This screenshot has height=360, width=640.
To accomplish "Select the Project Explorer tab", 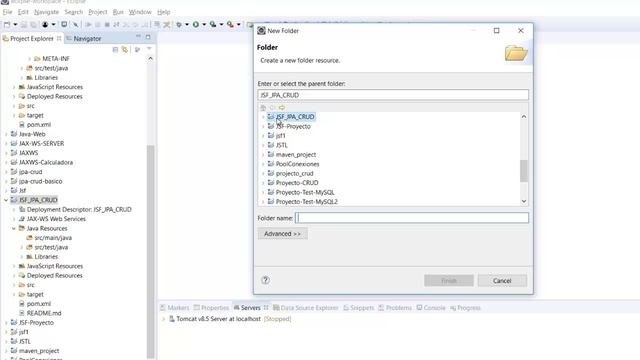I will [32, 38].
